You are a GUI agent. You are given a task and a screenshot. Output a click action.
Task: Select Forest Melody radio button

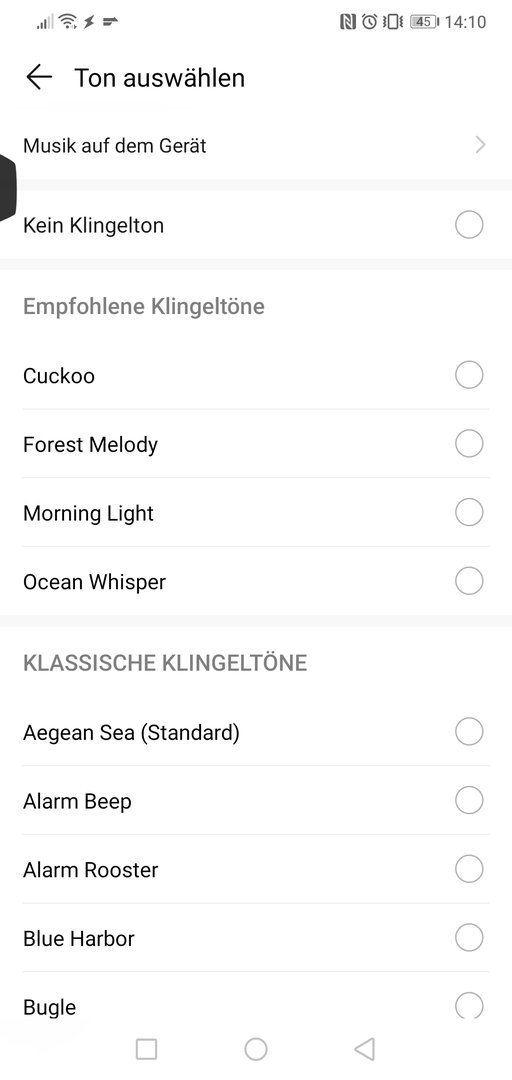pyautogui.click(x=469, y=444)
